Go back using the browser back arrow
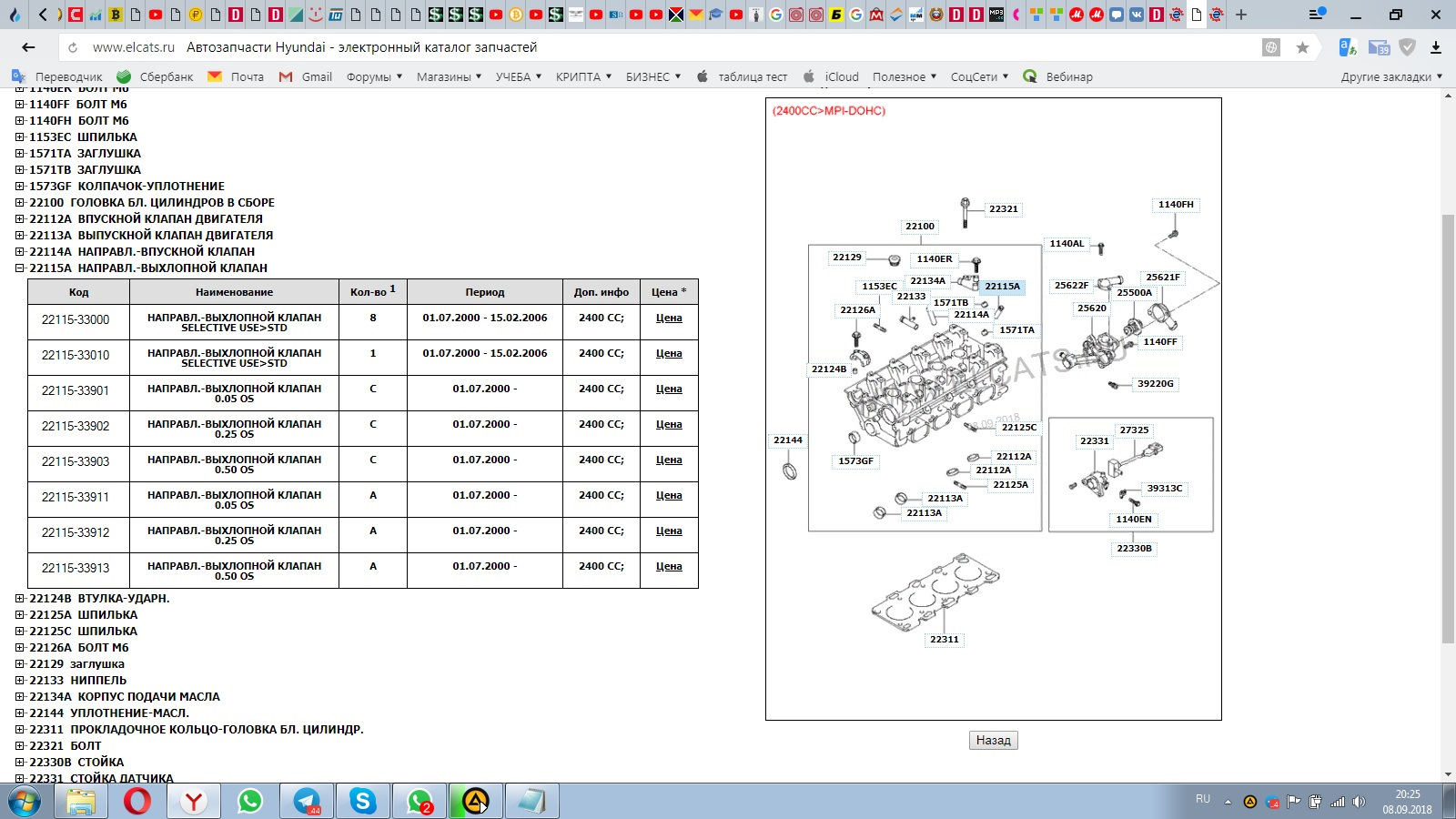Viewport: 1456px width, 819px height. point(28,47)
